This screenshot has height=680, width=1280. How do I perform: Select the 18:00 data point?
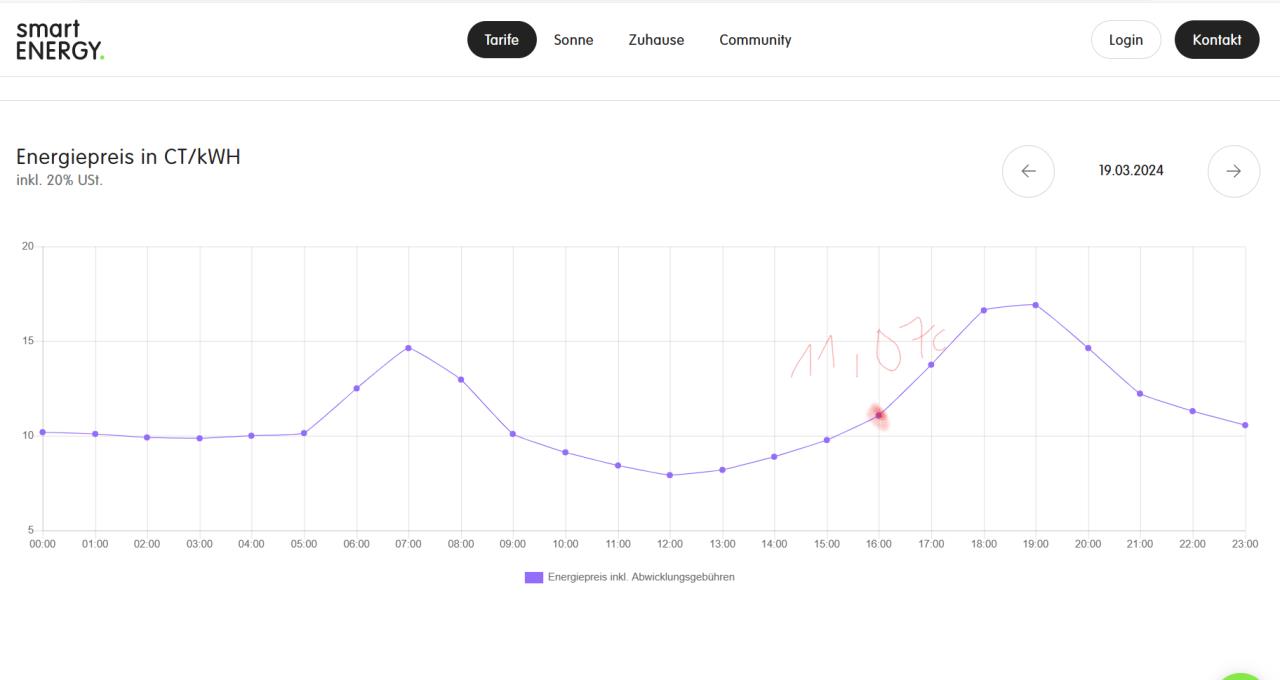click(984, 310)
